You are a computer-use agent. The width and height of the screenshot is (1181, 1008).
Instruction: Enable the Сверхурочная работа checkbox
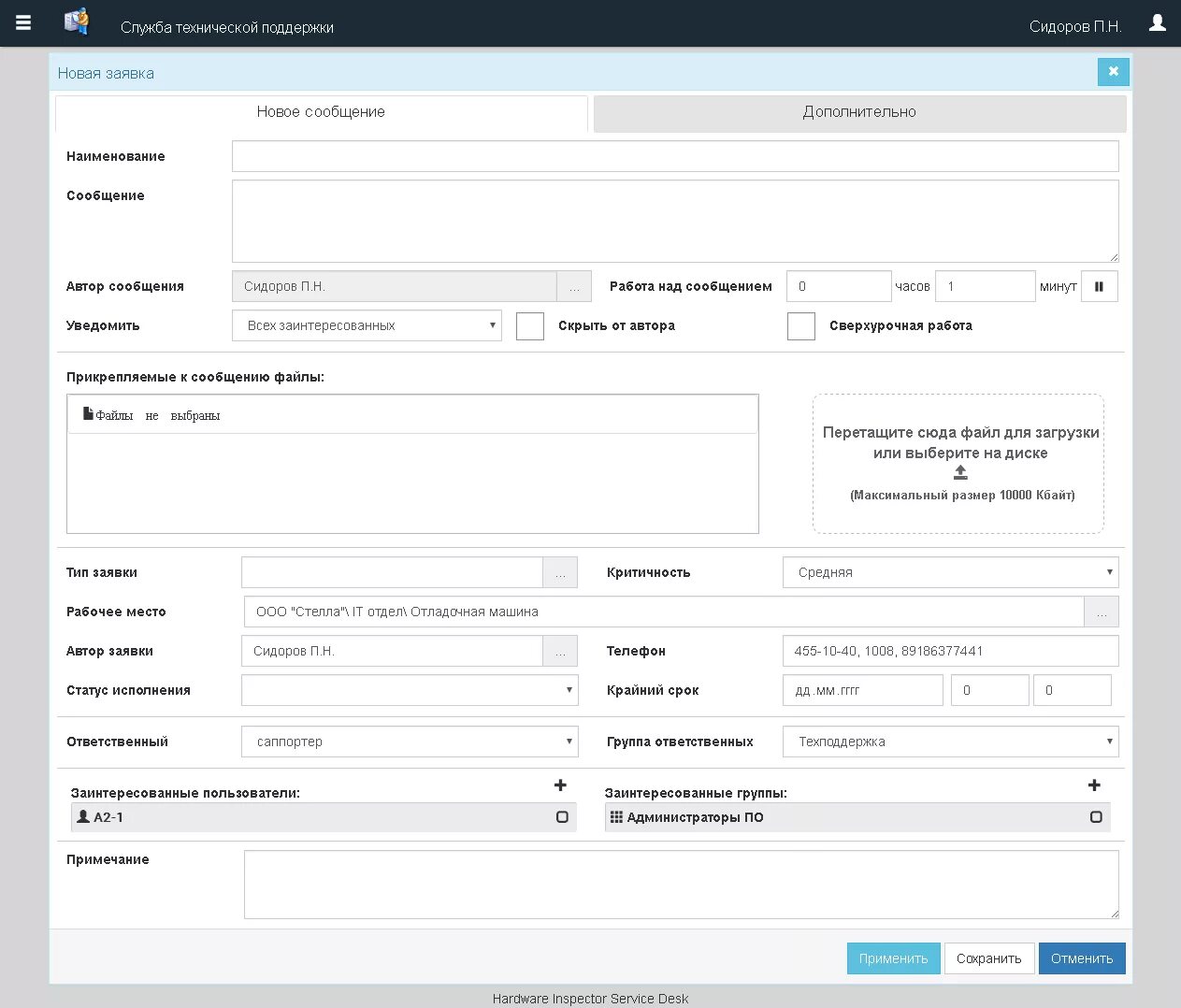(x=801, y=326)
